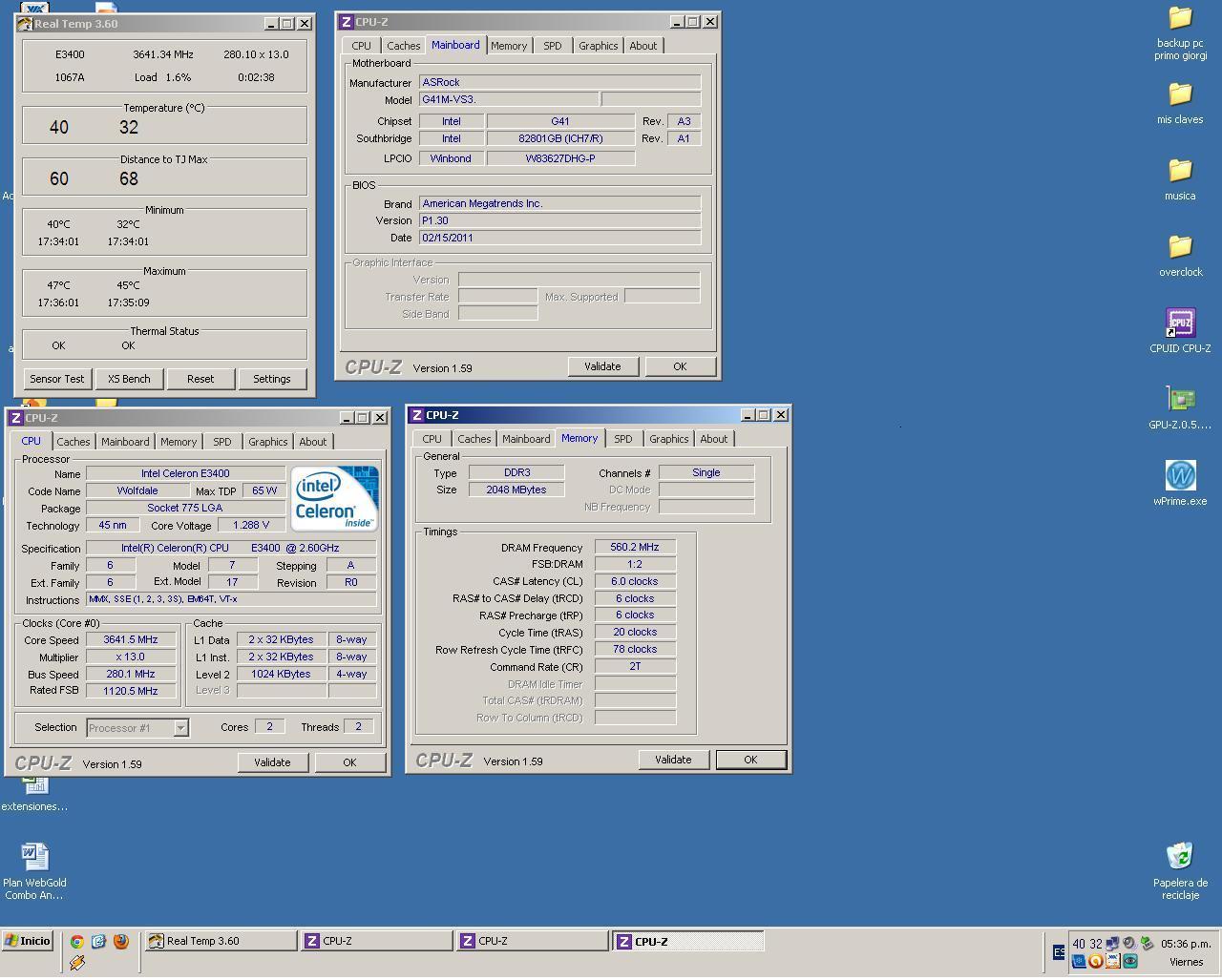Launch Google Chrome from quick launch

[77, 942]
